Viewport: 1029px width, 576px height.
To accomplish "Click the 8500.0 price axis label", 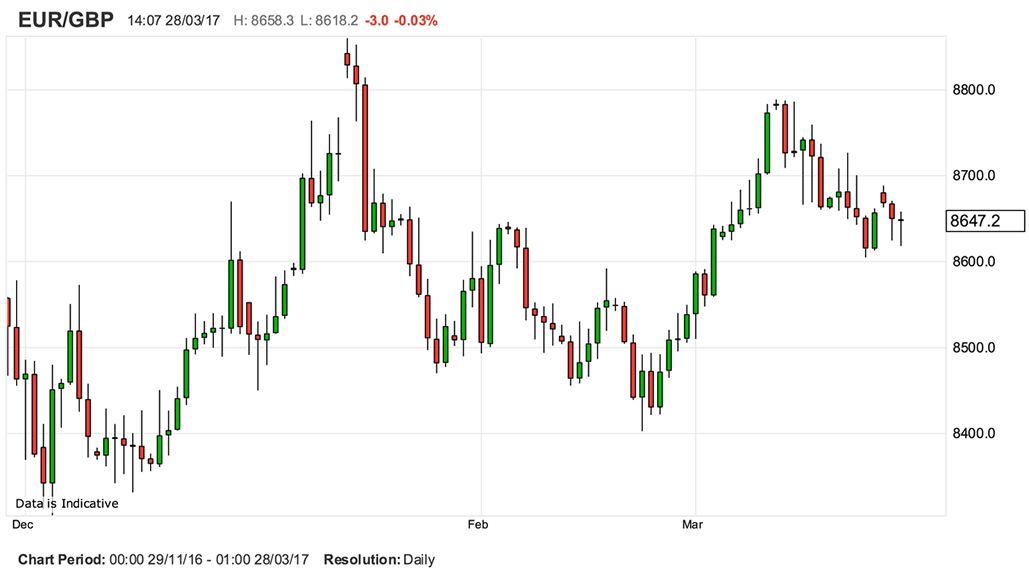I will point(975,348).
